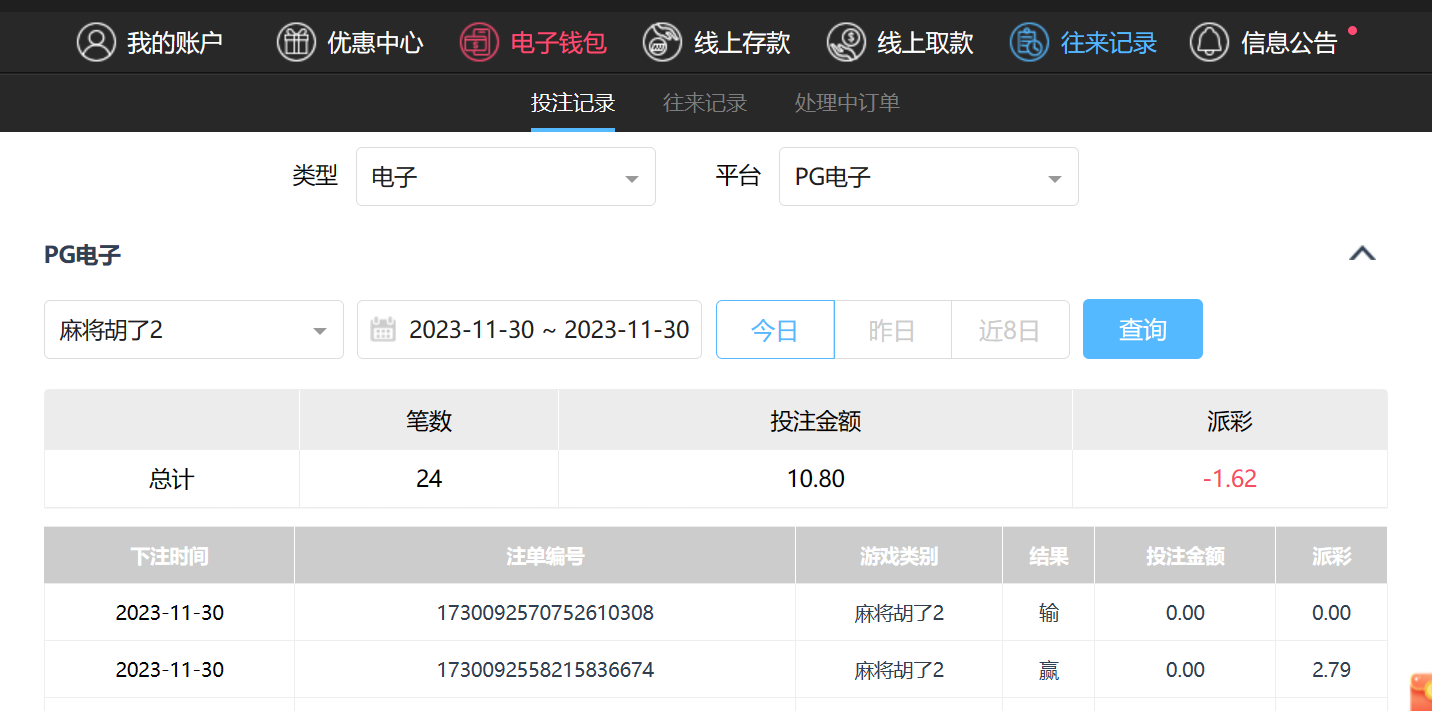The height and width of the screenshot is (711, 1432).
Task: Click the 24 total count value
Action: point(429,479)
